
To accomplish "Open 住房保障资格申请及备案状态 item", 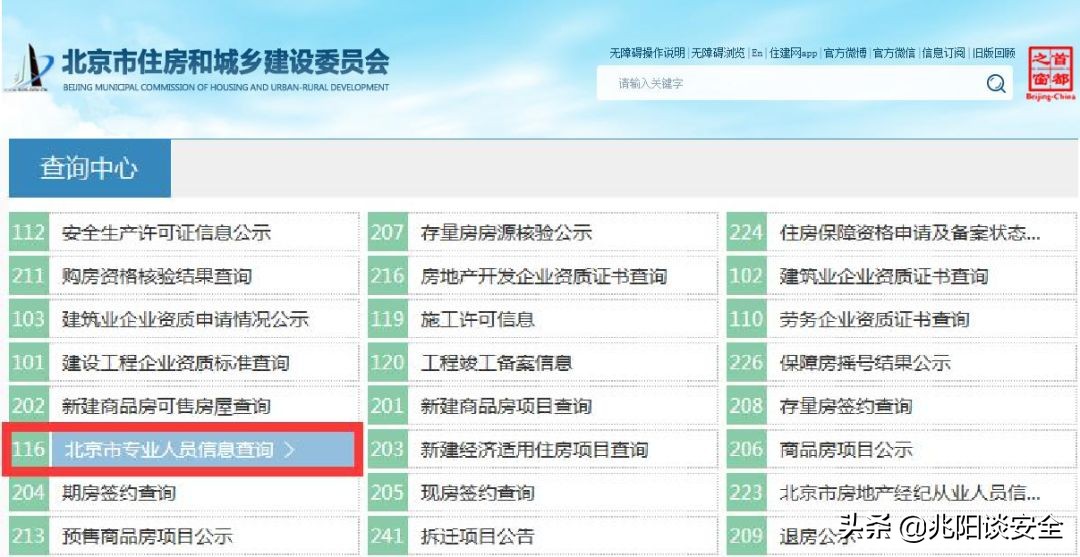I will 910,233.
